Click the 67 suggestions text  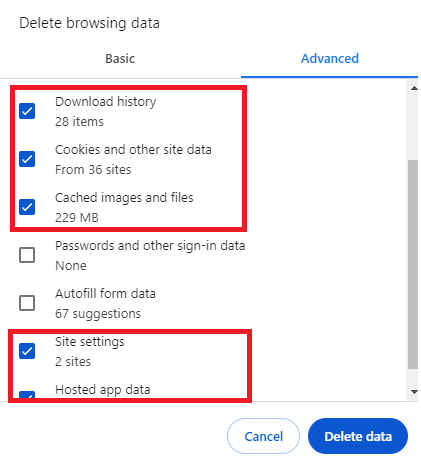tap(98, 314)
